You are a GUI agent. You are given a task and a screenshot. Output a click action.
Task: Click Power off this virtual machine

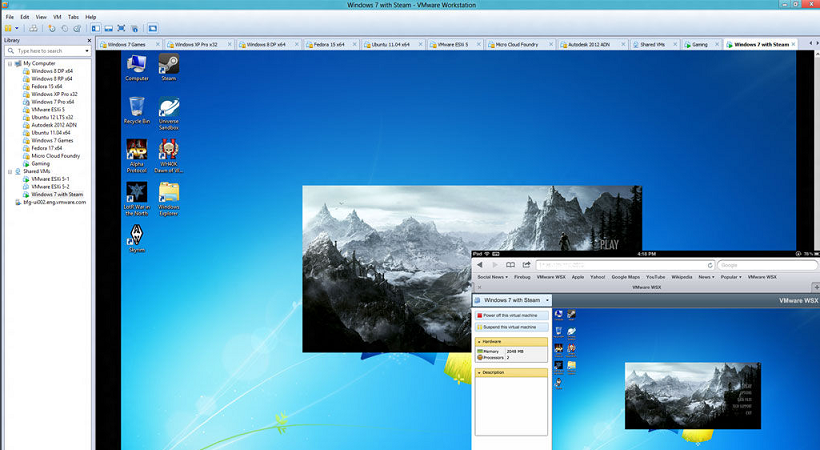coord(511,316)
